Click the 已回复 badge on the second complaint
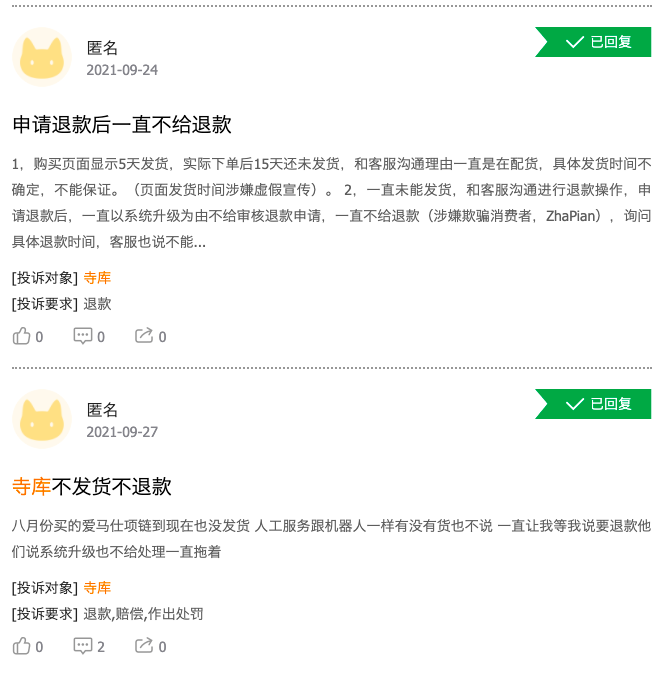 [x=593, y=404]
